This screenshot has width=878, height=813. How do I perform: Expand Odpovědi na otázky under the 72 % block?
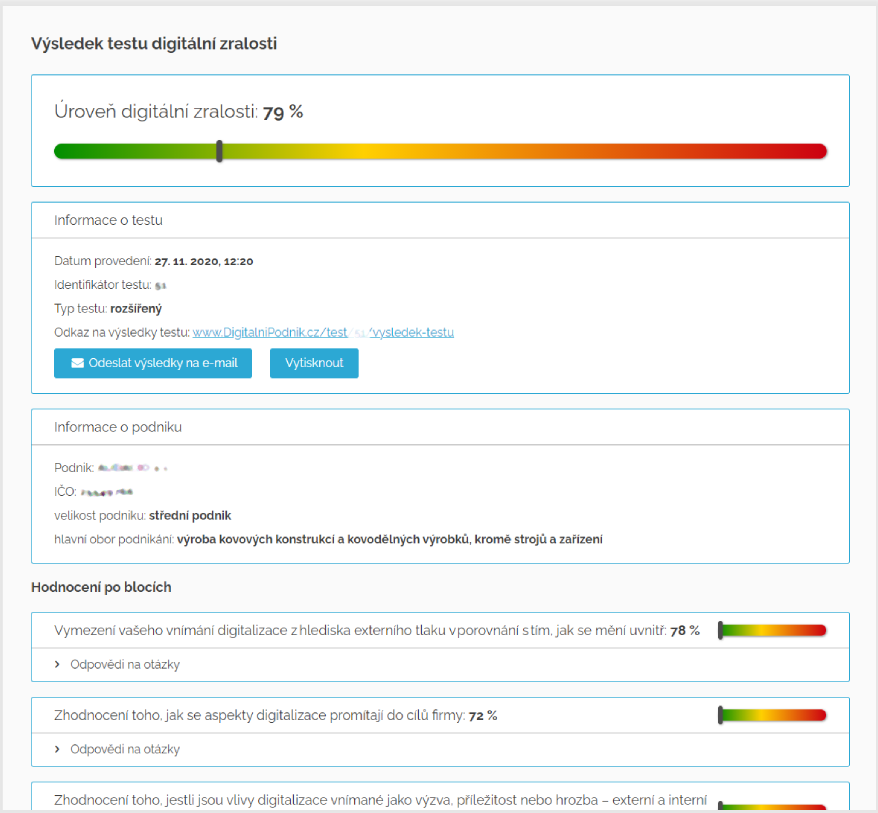[x=124, y=749]
